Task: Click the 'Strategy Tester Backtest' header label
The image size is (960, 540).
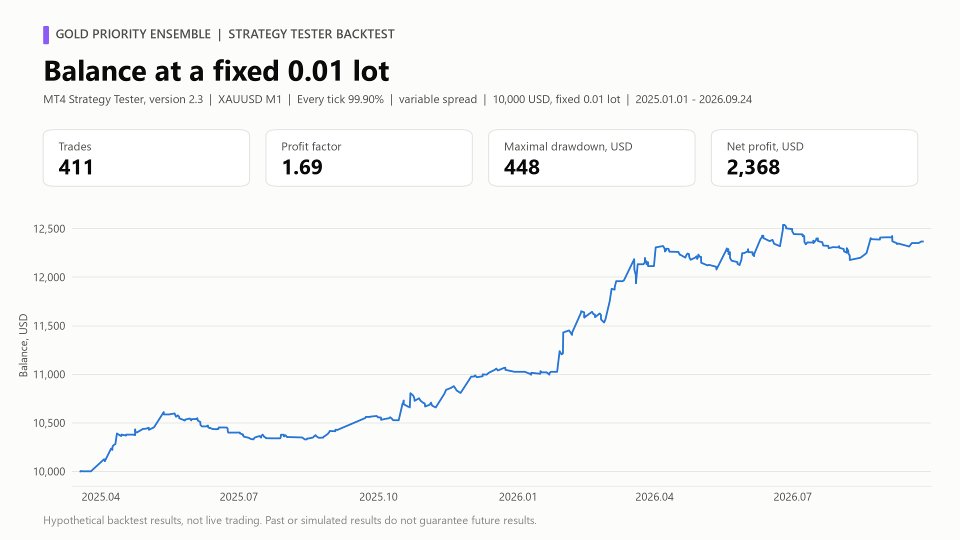Action: (311, 34)
